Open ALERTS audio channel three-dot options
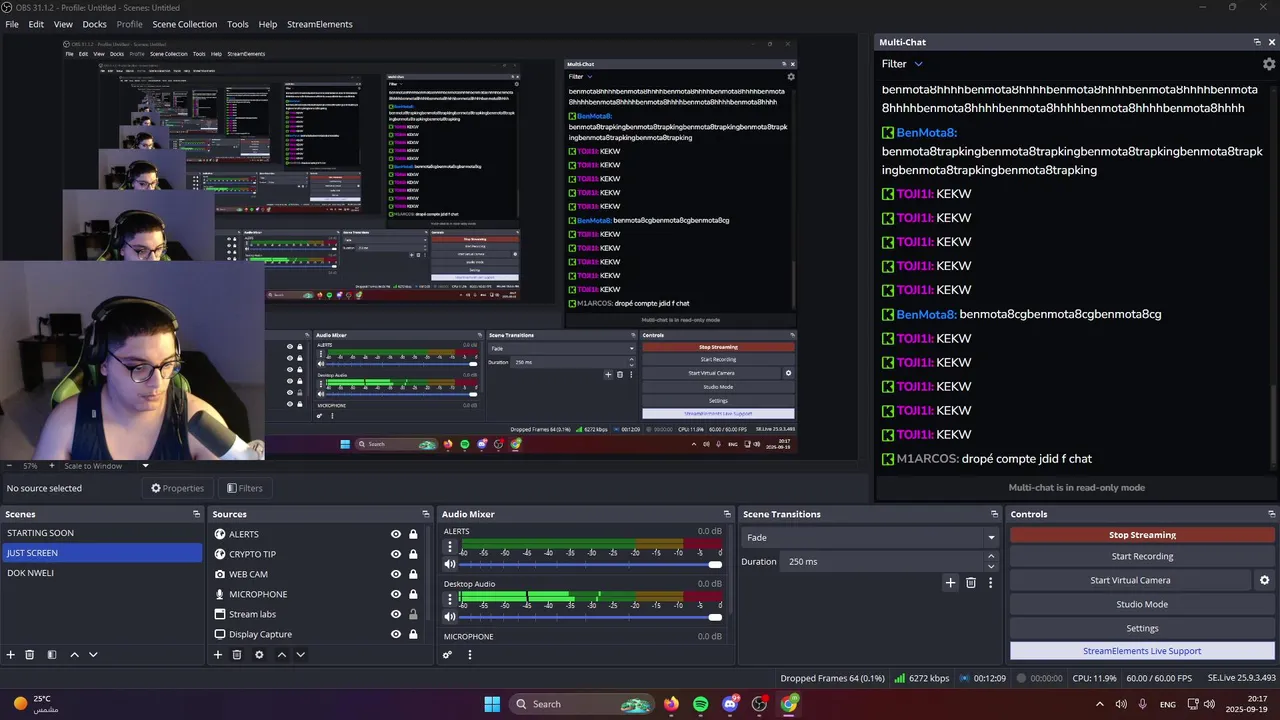1280x720 pixels. coord(450,547)
